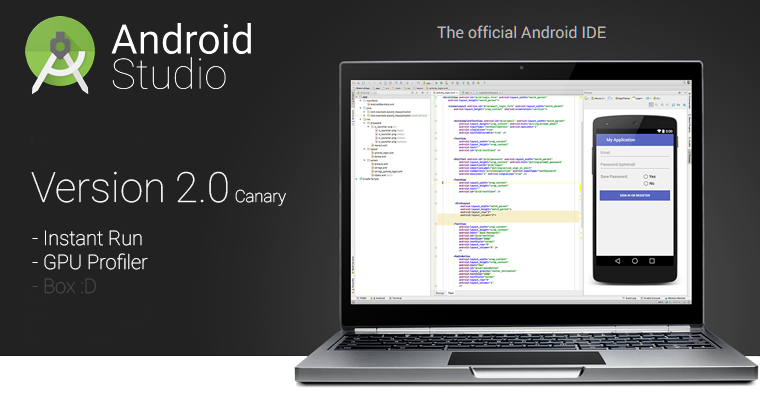Viewport: 760px width, 394px height.
Task: Switch to the Design tab under the editor
Action: tap(440, 293)
